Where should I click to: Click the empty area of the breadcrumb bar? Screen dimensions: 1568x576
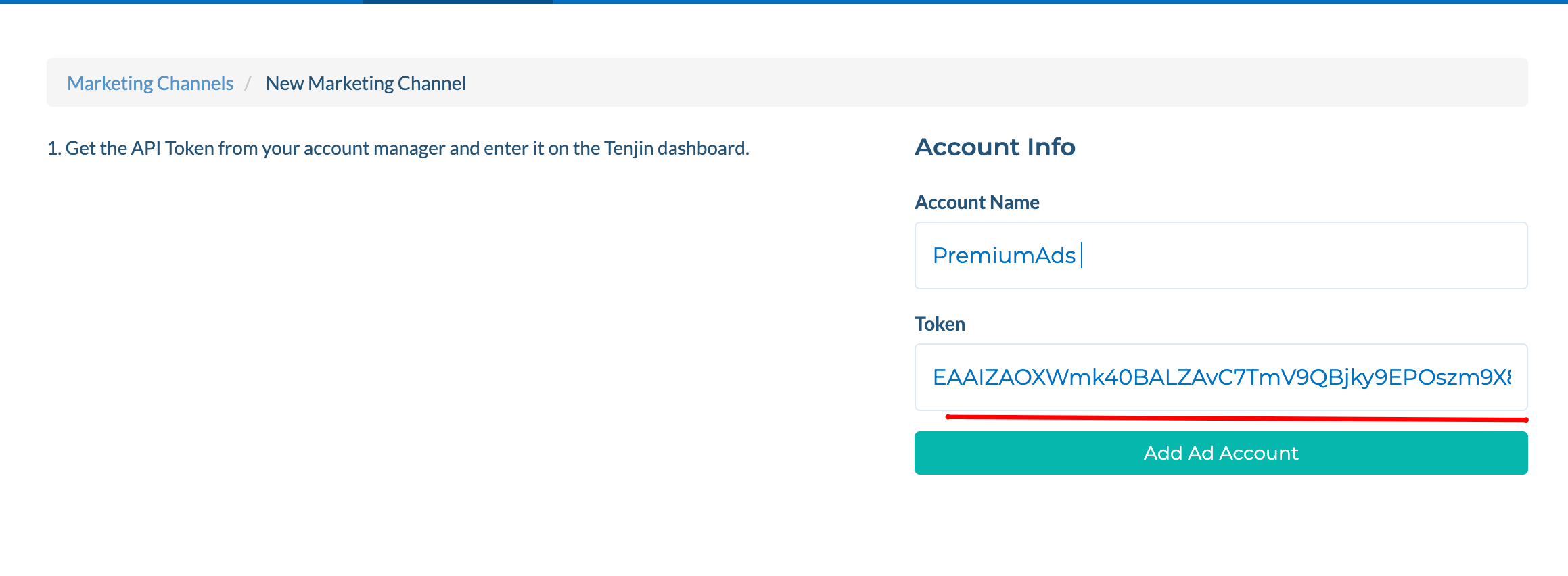pyautogui.click(x=994, y=82)
